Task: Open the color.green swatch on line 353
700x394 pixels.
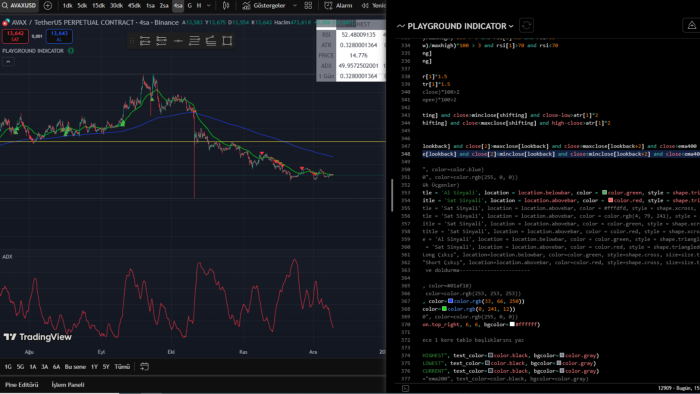Action: point(604,193)
